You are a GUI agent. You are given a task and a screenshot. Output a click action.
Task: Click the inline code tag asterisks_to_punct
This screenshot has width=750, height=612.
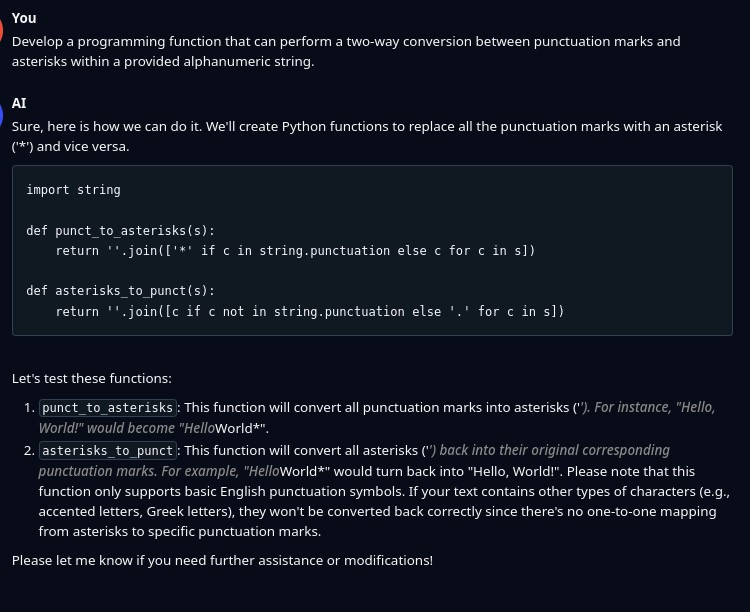point(108,451)
